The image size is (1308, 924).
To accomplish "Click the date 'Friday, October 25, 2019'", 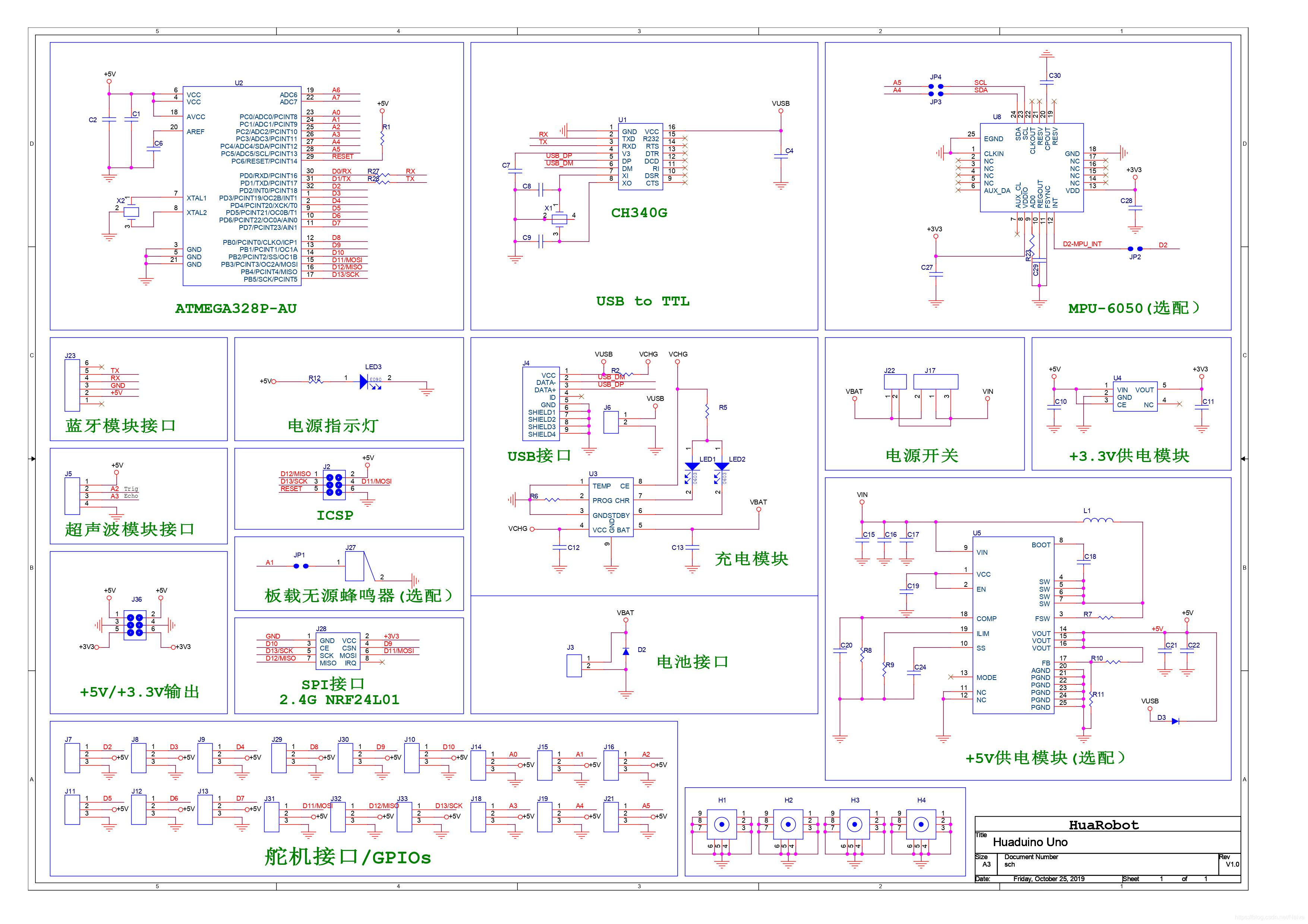I will (x=1049, y=879).
